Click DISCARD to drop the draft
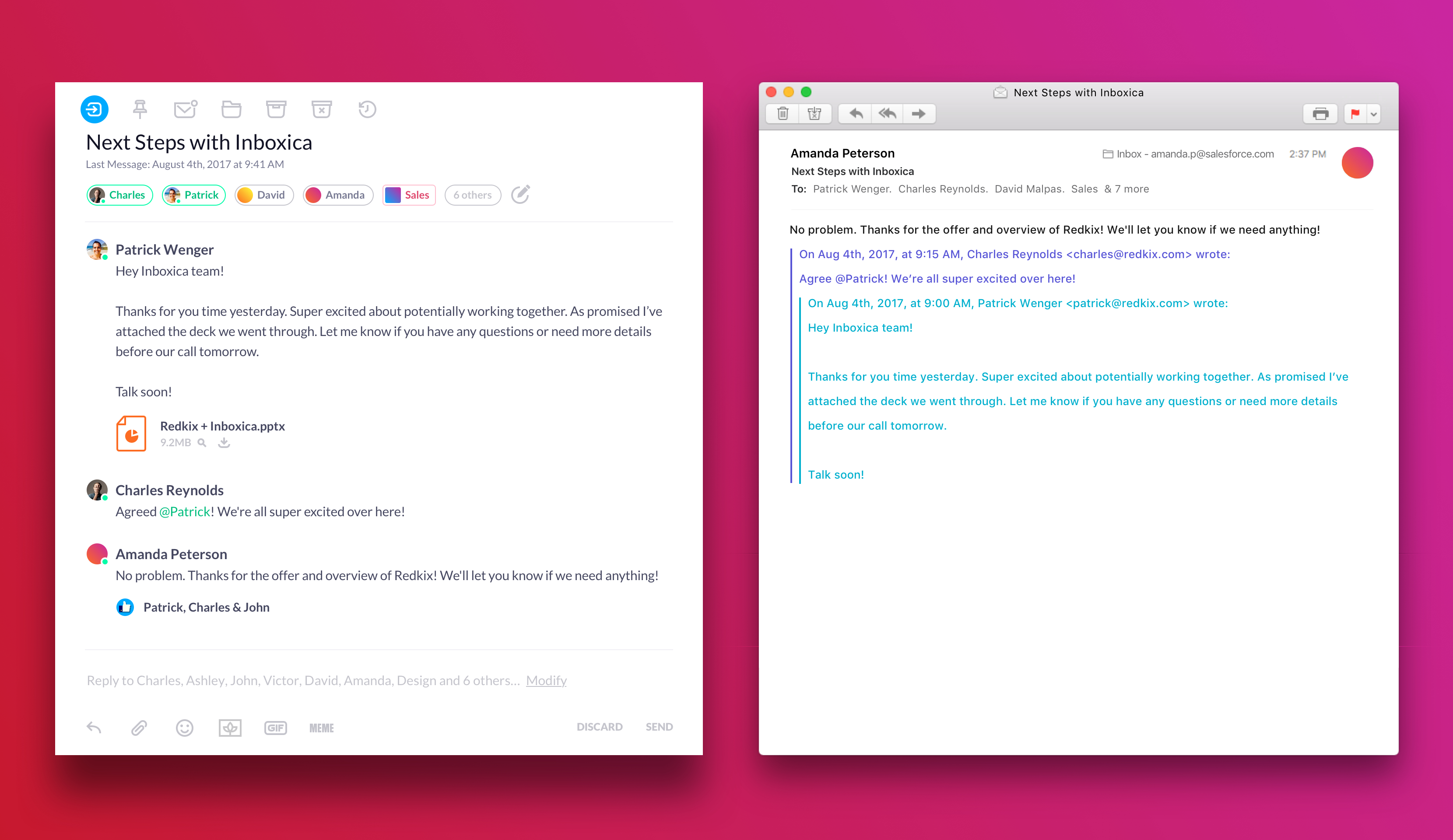This screenshot has width=1453, height=840. [x=600, y=727]
